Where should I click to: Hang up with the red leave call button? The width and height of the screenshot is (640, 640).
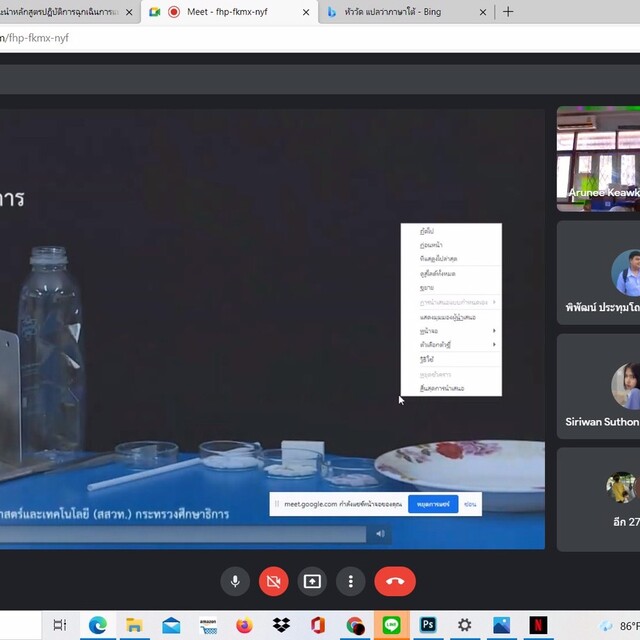[395, 581]
